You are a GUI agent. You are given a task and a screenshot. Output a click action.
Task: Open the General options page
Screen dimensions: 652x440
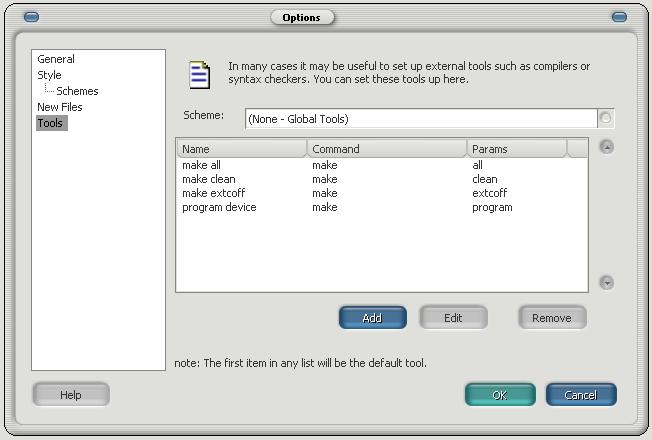point(56,59)
